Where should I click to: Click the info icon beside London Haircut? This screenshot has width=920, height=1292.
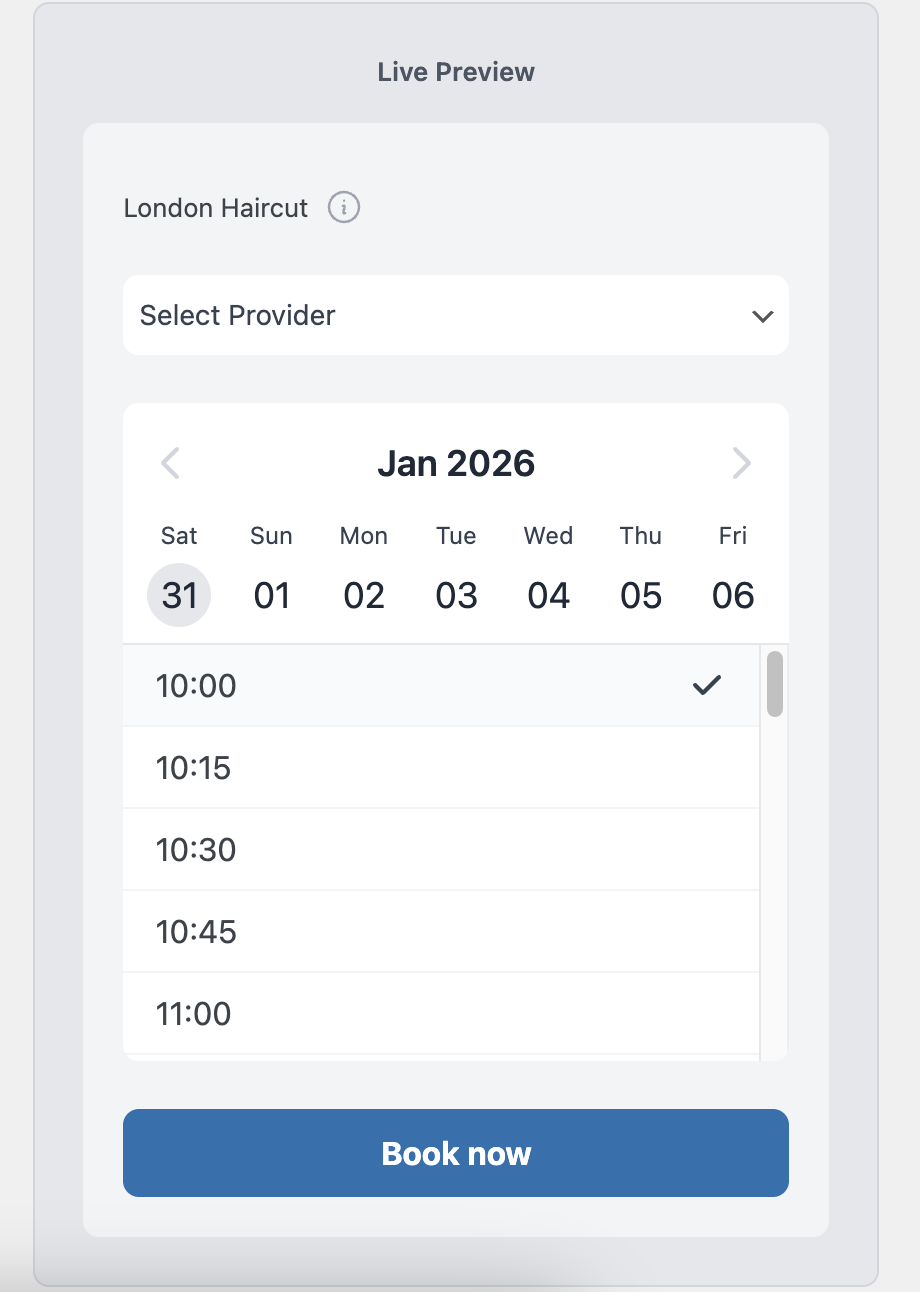(344, 208)
